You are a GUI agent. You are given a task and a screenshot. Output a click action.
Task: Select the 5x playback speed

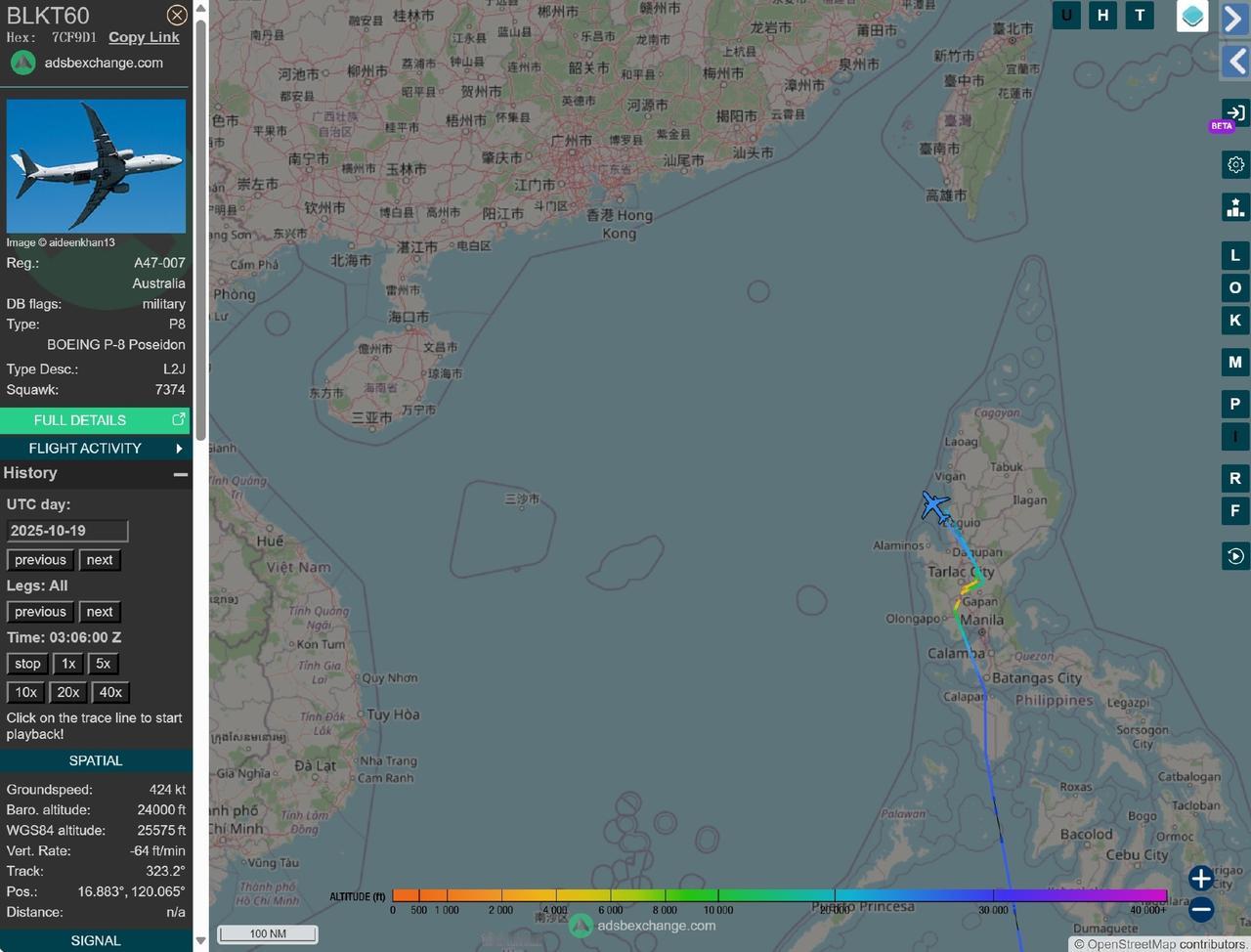click(x=103, y=664)
